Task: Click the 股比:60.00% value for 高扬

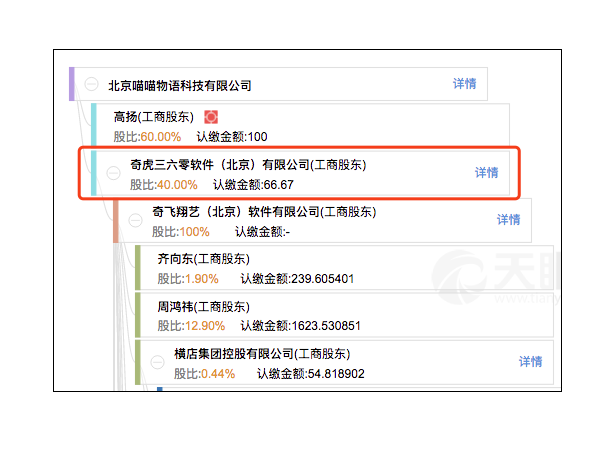Action: click(147, 137)
